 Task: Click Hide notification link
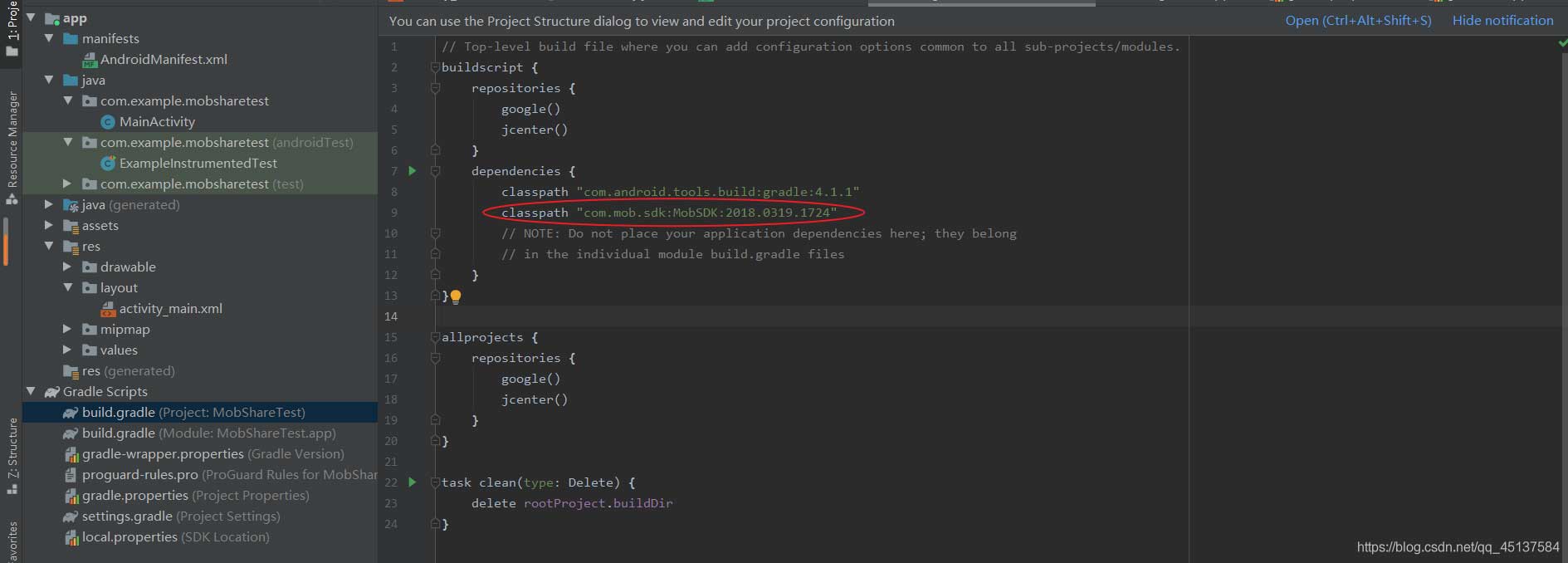(x=1502, y=21)
